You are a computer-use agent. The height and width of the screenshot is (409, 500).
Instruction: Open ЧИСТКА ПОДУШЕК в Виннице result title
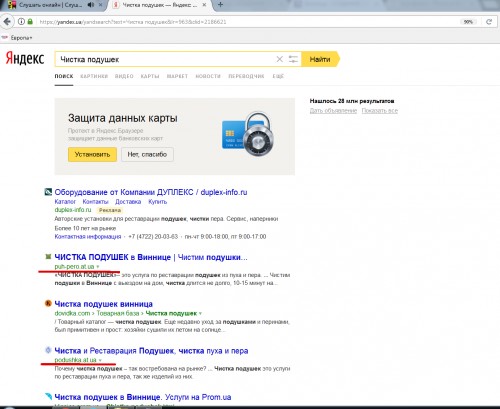click(x=151, y=257)
